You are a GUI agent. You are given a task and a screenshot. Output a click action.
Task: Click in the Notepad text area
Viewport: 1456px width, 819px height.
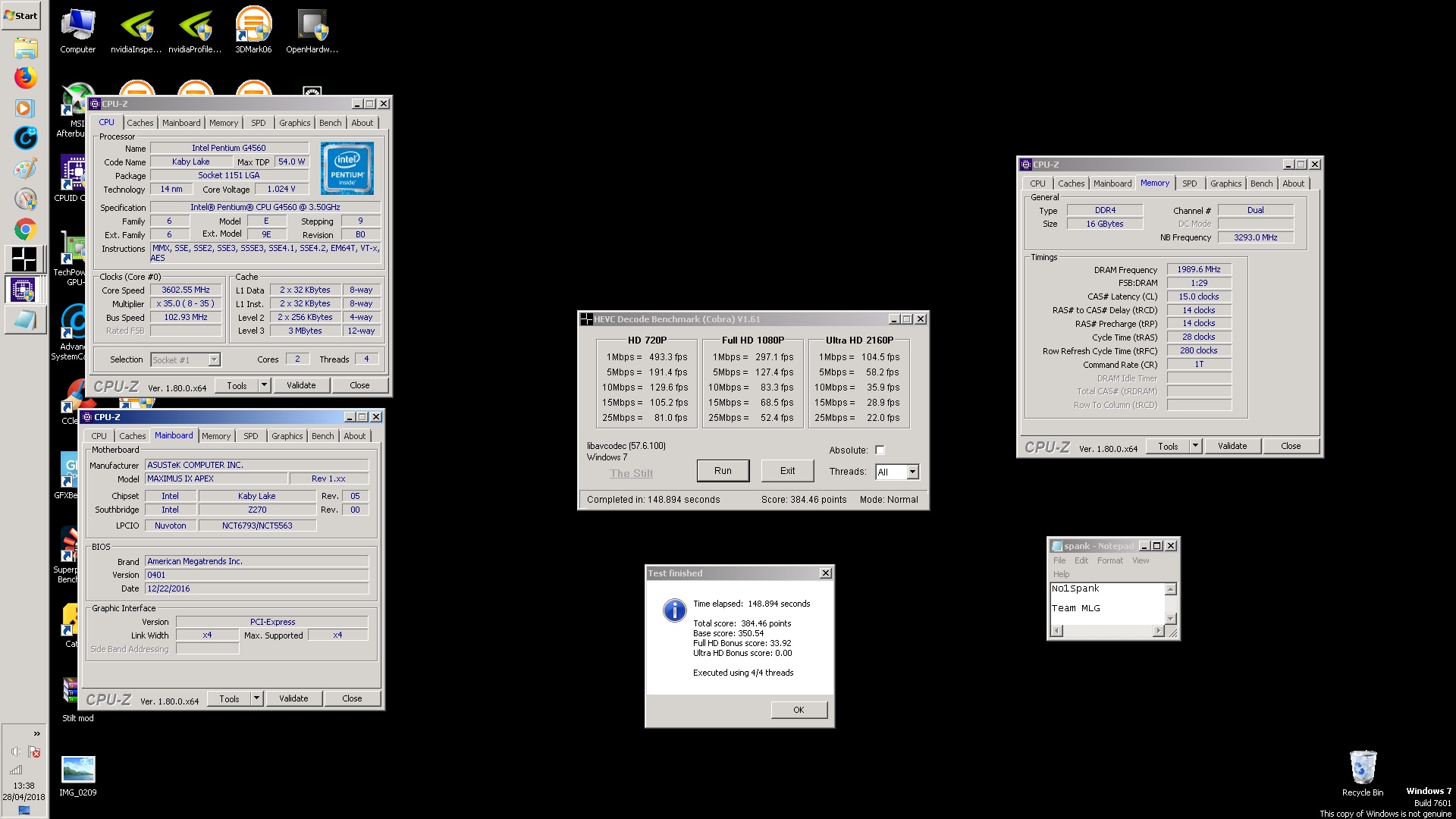[x=1107, y=604]
